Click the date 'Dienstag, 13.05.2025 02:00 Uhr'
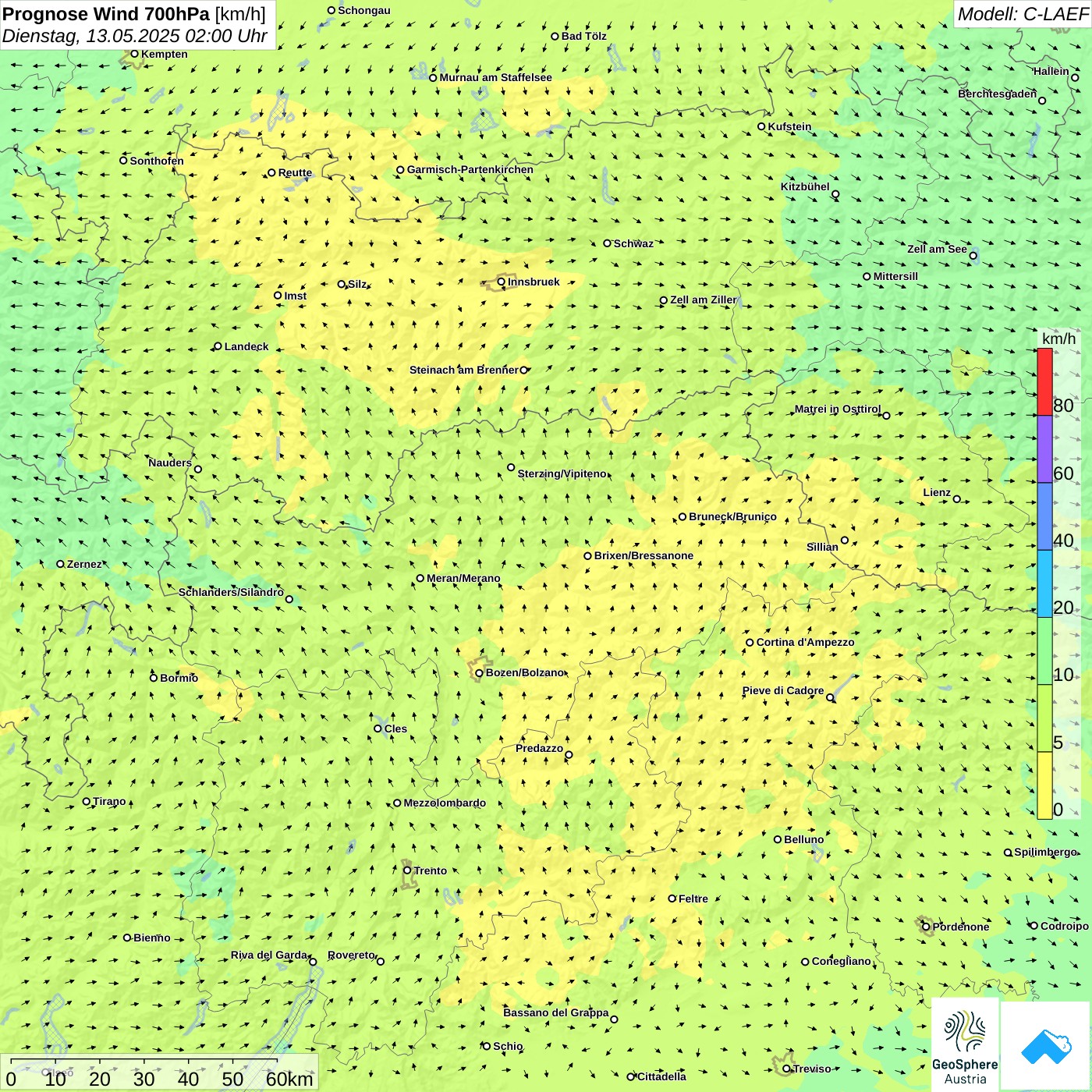Screen dimensions: 1092x1092 135,36
